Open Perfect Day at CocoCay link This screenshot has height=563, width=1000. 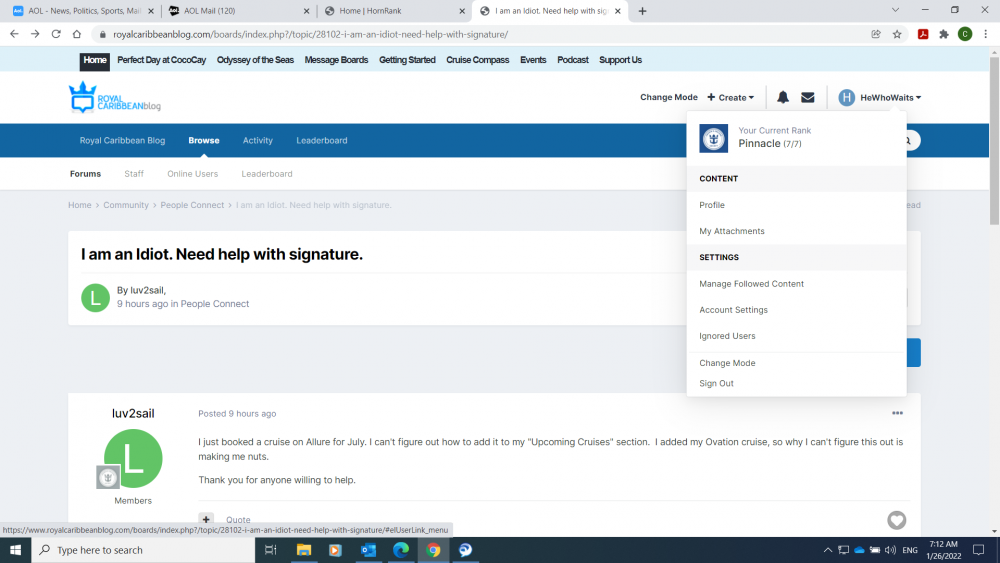click(161, 60)
